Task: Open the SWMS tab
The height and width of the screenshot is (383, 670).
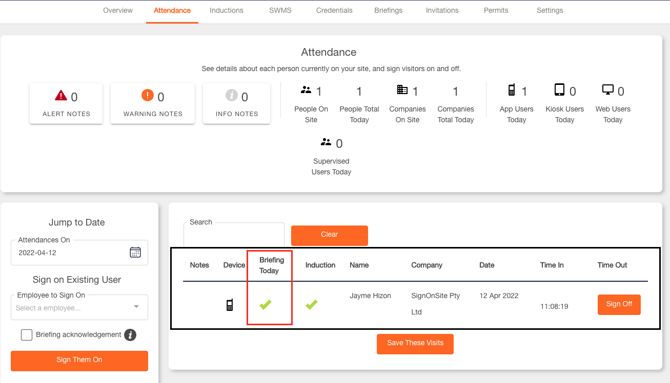Action: coord(280,10)
